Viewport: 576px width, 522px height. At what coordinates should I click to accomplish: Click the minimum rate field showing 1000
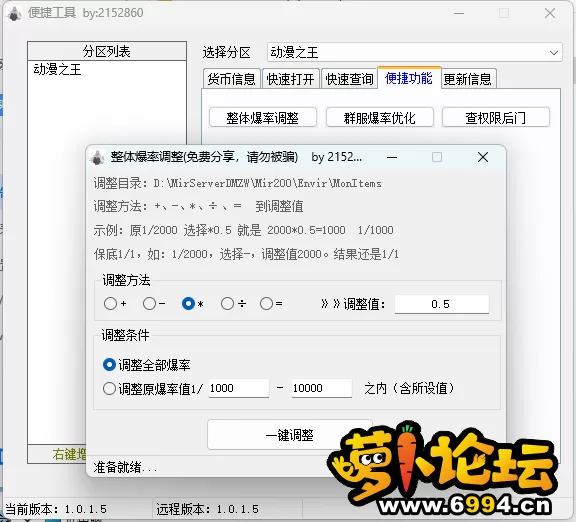(239, 388)
